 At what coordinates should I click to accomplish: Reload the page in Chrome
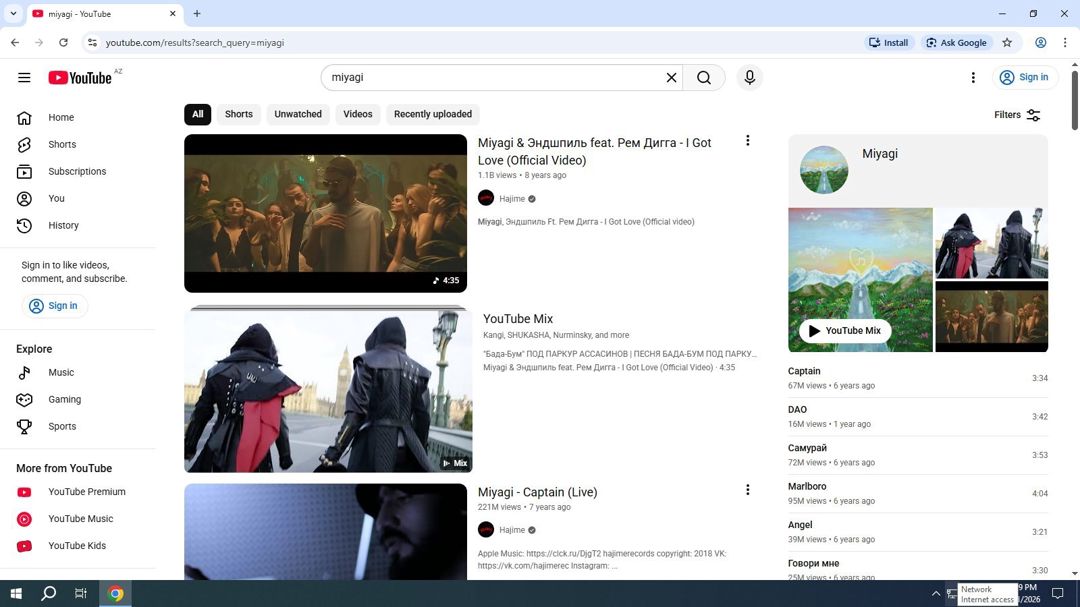click(63, 43)
